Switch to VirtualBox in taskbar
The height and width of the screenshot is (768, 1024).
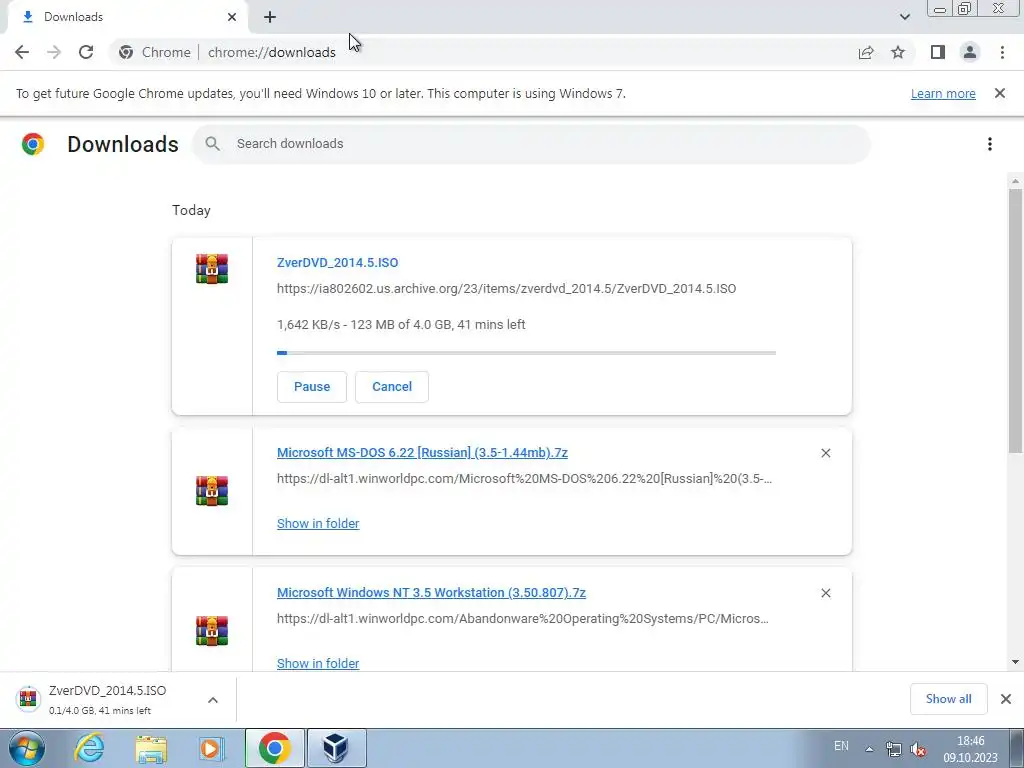pyautogui.click(x=336, y=748)
